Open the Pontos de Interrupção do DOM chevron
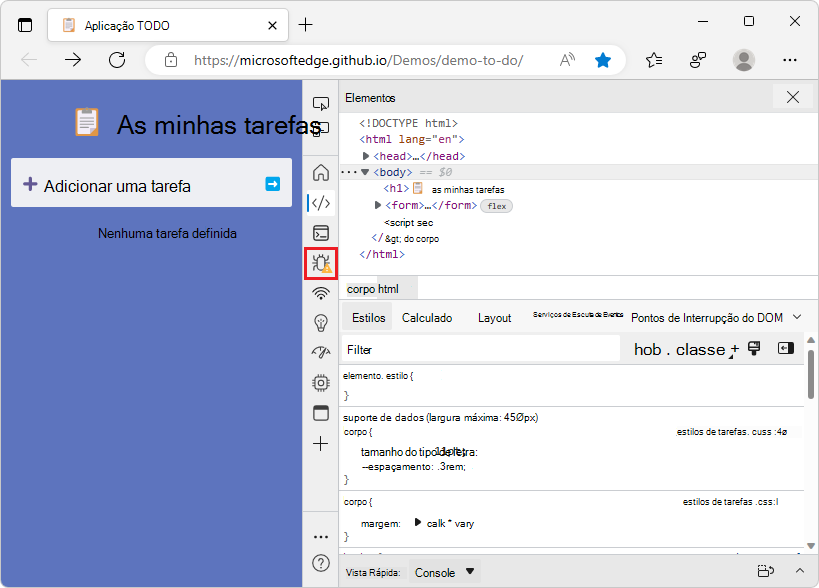Screen dimensions: 819x588 pyautogui.click(x=798, y=317)
